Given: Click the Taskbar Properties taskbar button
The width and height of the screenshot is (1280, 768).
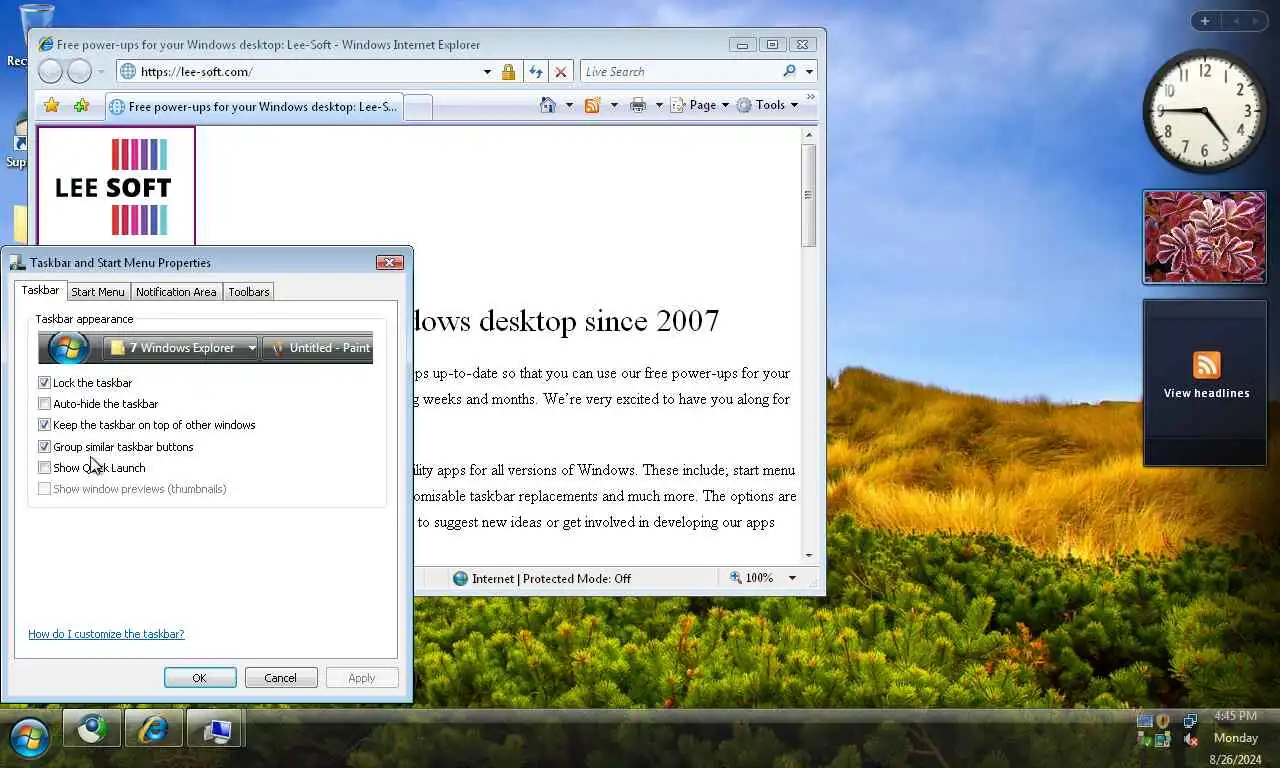Looking at the screenshot, I should pos(216,730).
